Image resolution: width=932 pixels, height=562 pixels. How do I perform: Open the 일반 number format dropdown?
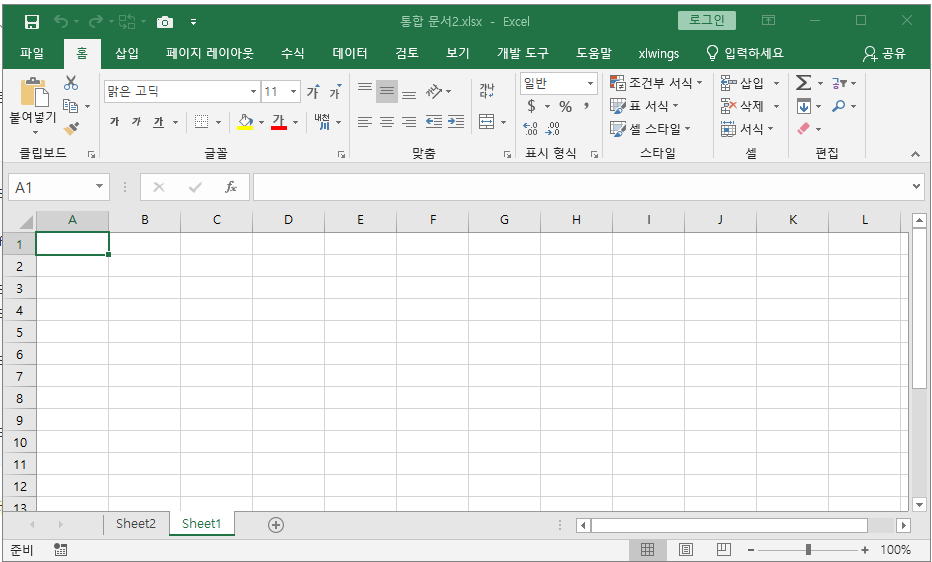pos(590,83)
